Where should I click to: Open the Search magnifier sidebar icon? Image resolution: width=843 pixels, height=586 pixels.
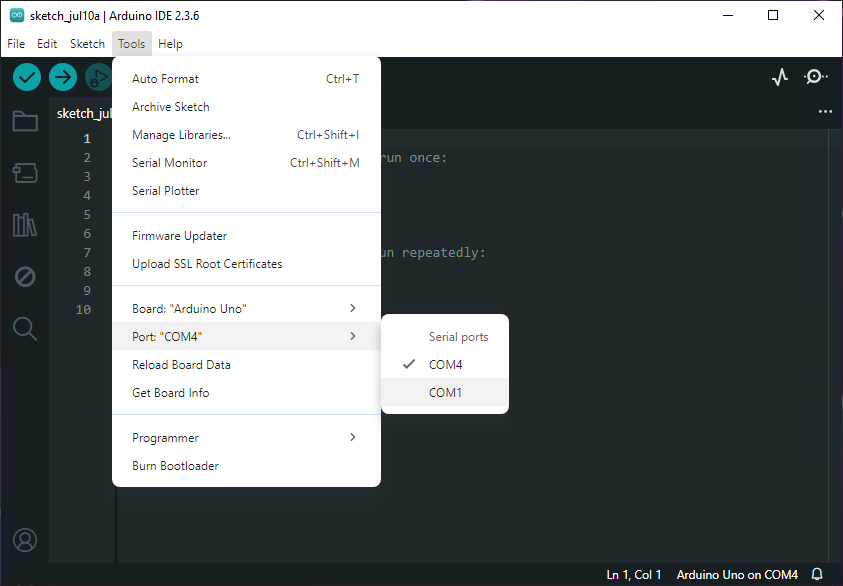25,328
